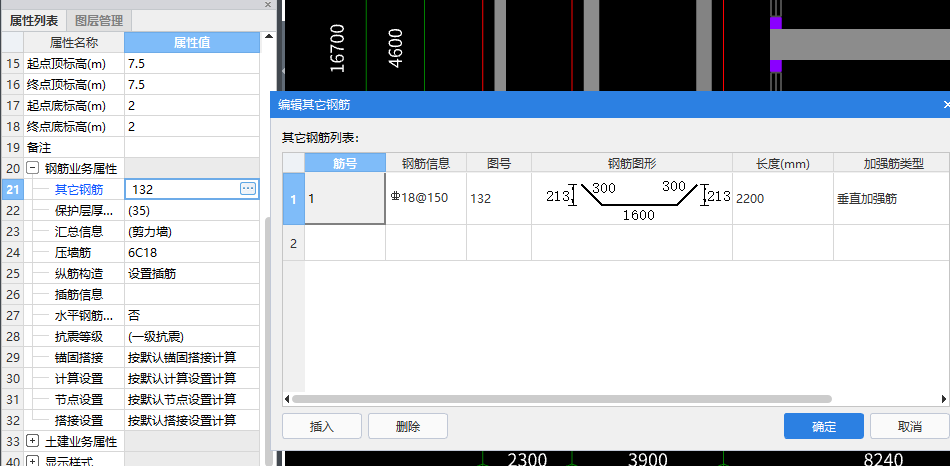Switch to the 图层管理 tab

coord(99,21)
